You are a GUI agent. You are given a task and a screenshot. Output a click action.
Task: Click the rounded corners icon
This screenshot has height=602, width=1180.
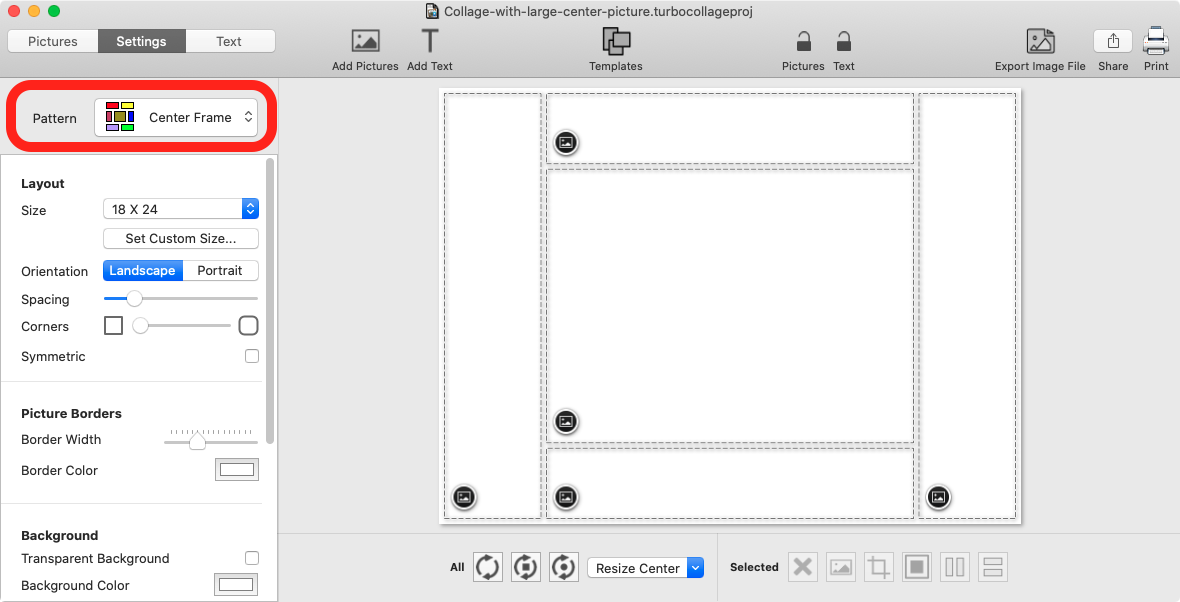[x=248, y=326]
